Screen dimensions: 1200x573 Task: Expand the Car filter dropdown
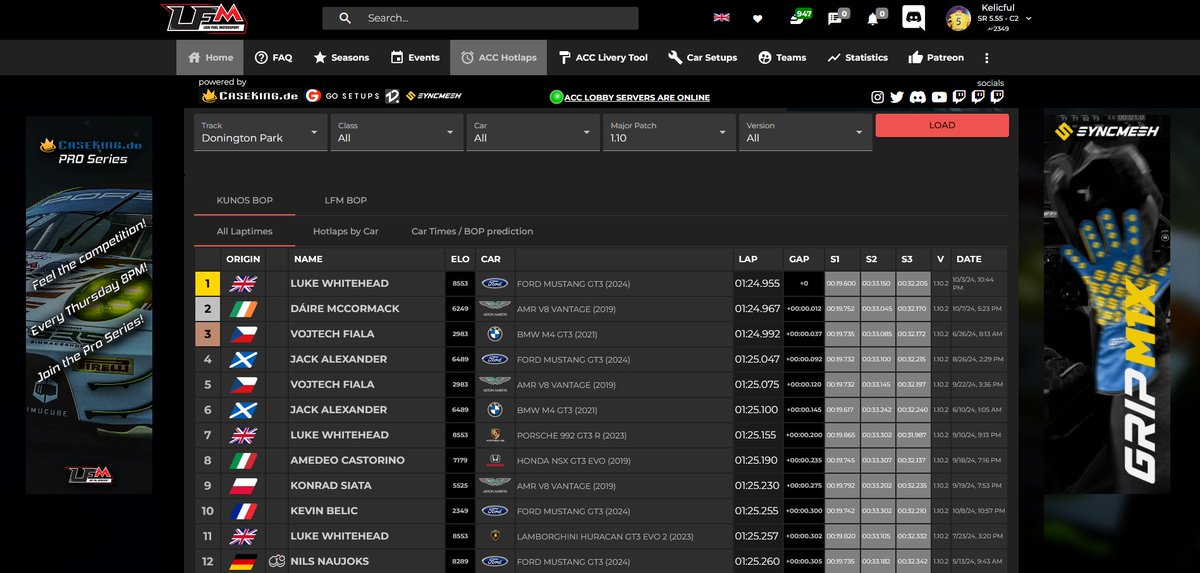[533, 132]
